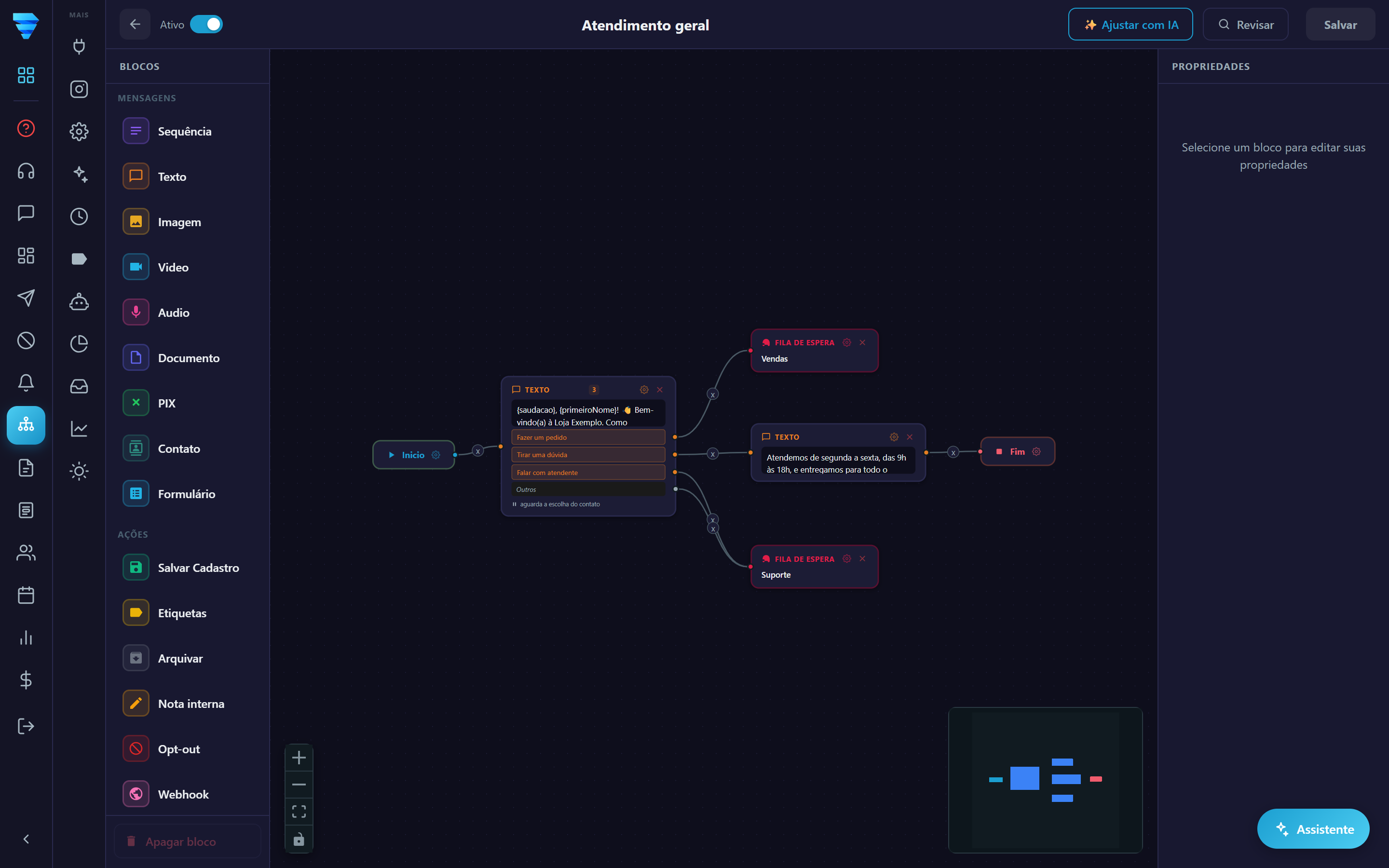
Task: Open settings gear of Inicio node
Action: pos(436,455)
